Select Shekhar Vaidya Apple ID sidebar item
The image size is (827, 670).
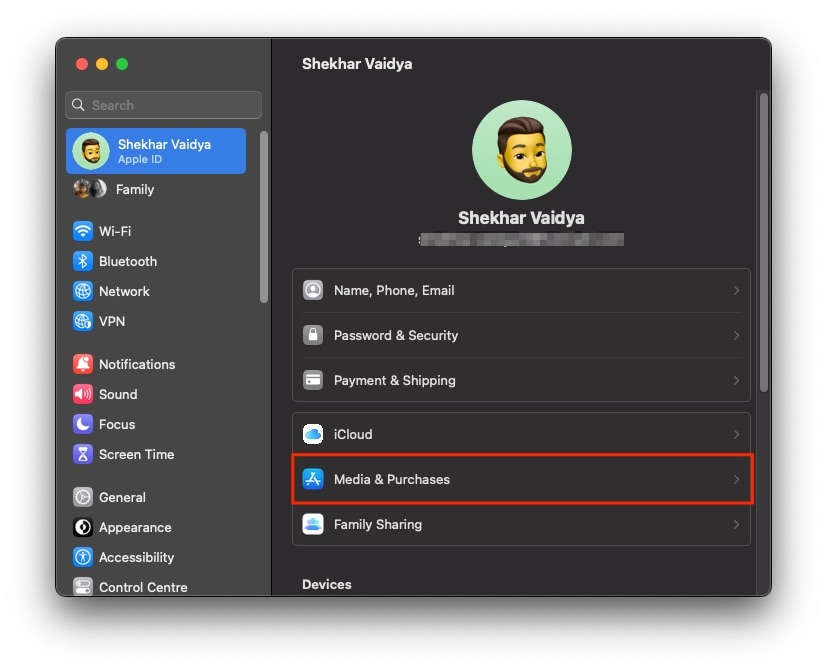point(156,151)
